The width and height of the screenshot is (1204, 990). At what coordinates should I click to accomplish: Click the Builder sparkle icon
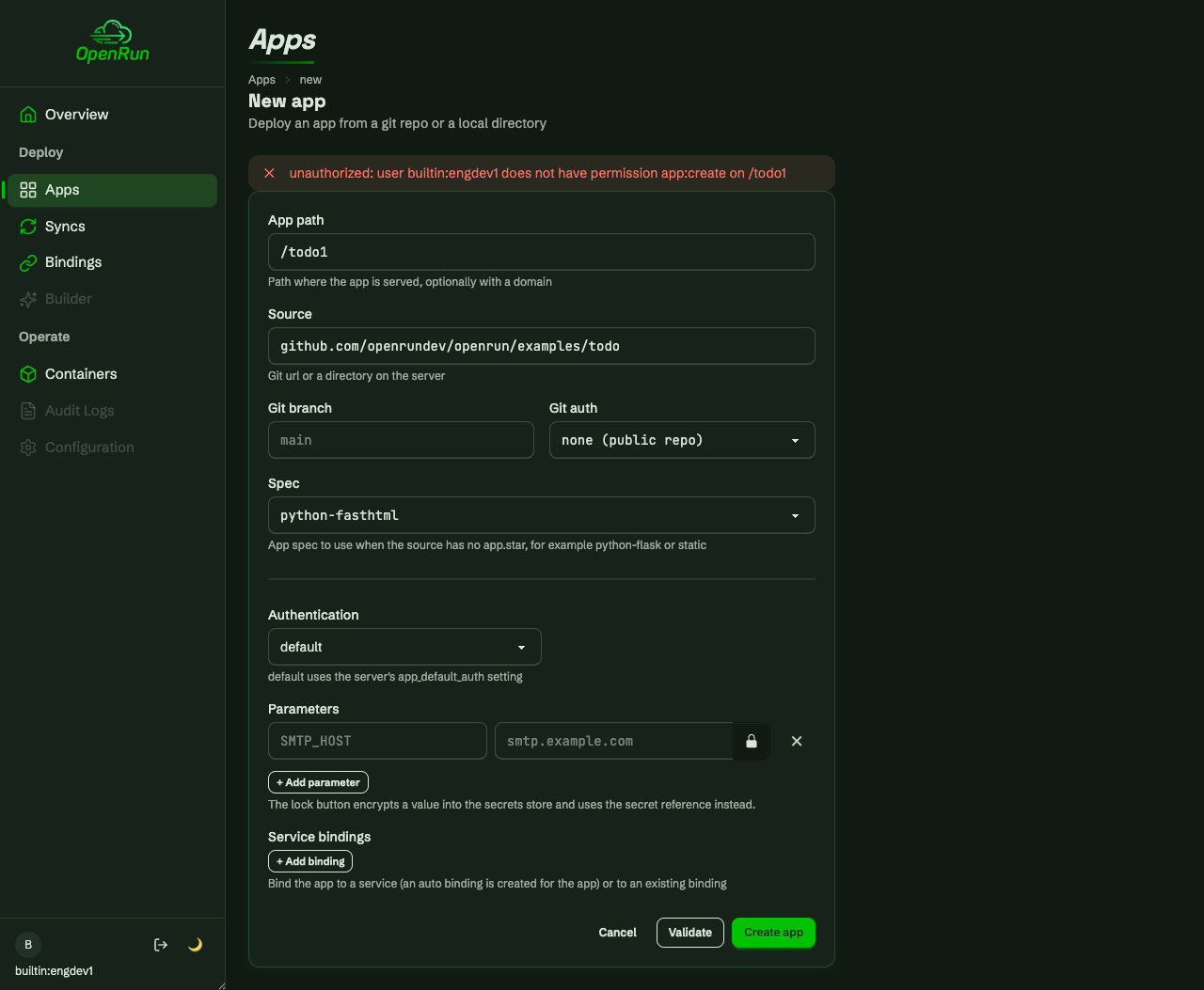28,299
